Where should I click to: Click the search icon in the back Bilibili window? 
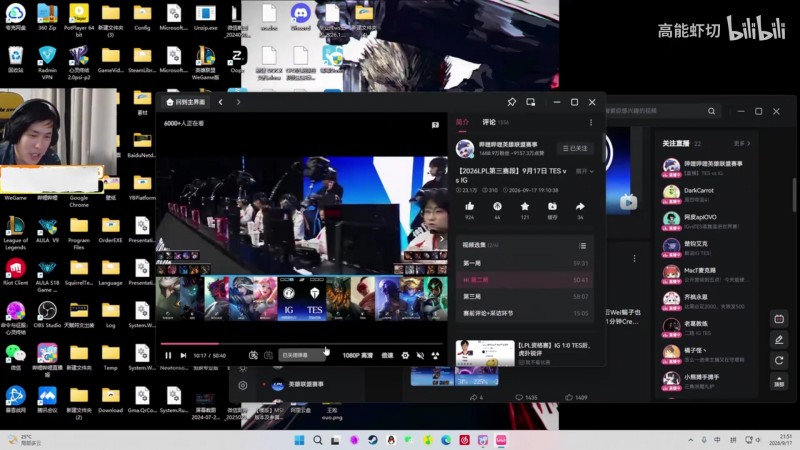coord(711,111)
